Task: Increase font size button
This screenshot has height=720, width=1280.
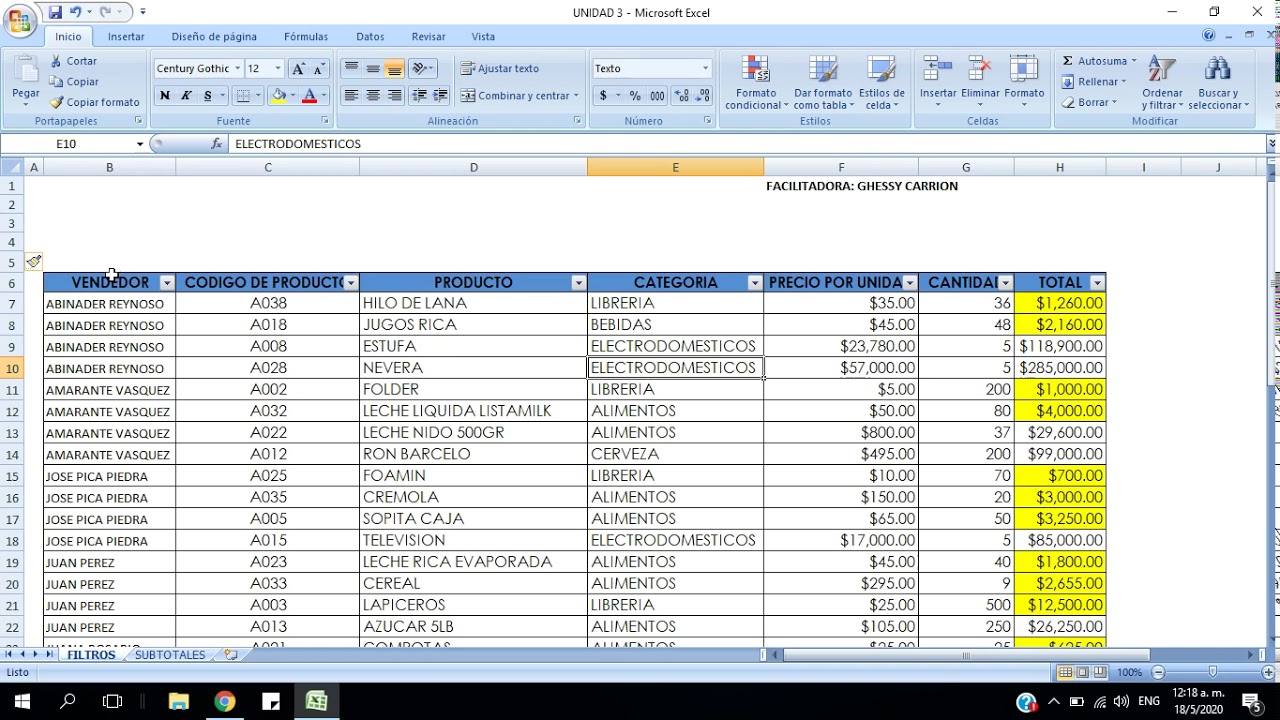Action: pyautogui.click(x=298, y=68)
